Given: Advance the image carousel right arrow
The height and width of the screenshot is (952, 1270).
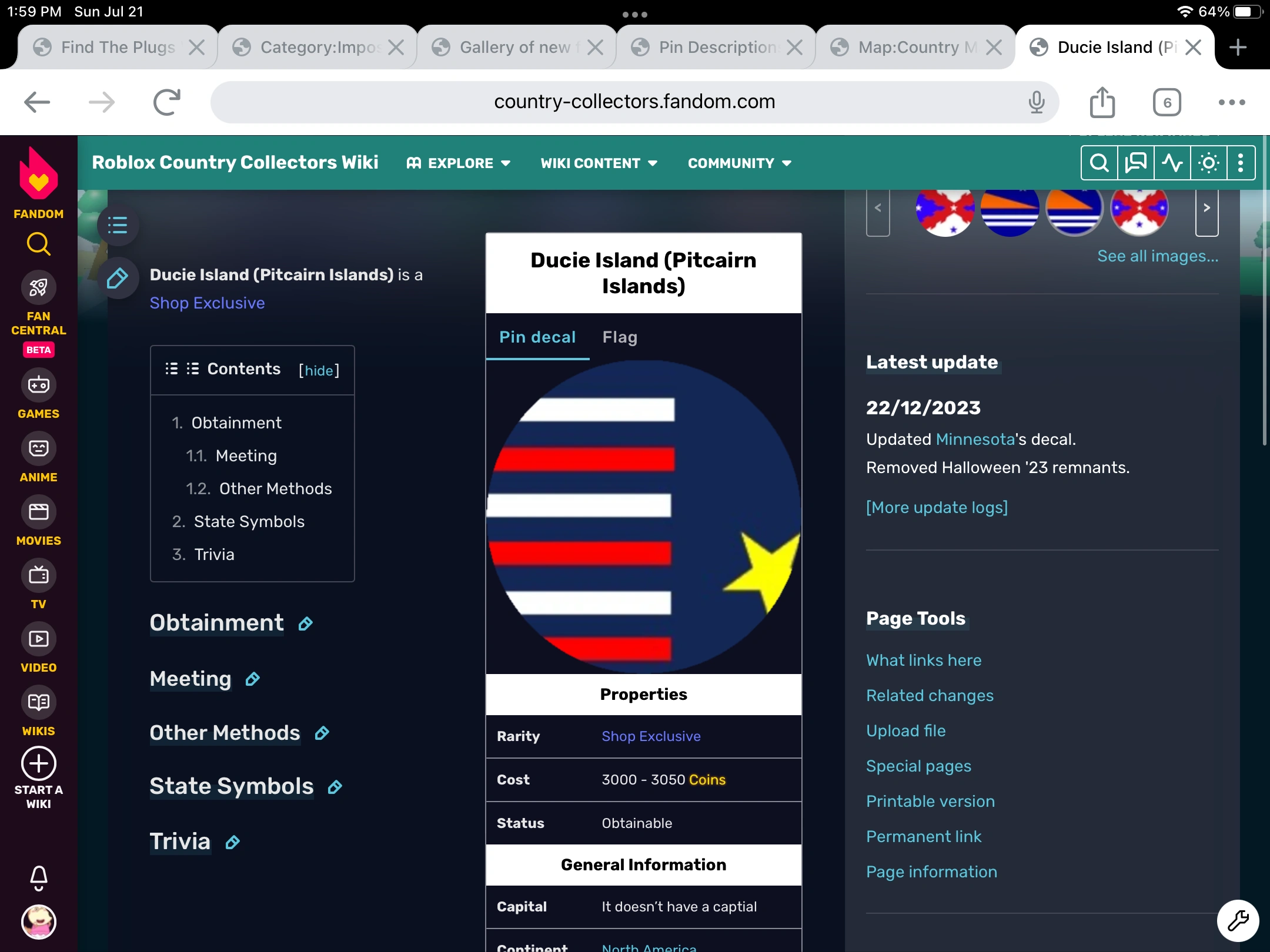Looking at the screenshot, I should (1206, 209).
